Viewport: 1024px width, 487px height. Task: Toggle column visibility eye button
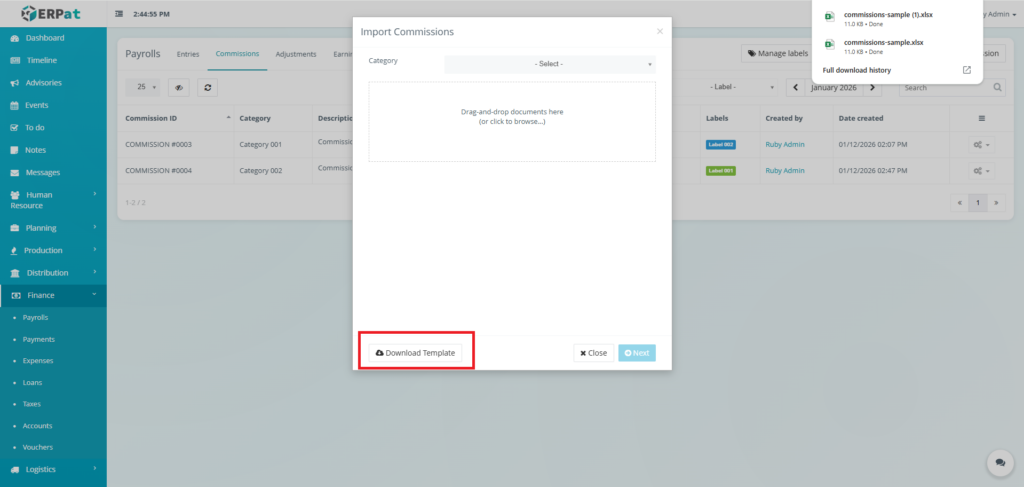coord(179,87)
